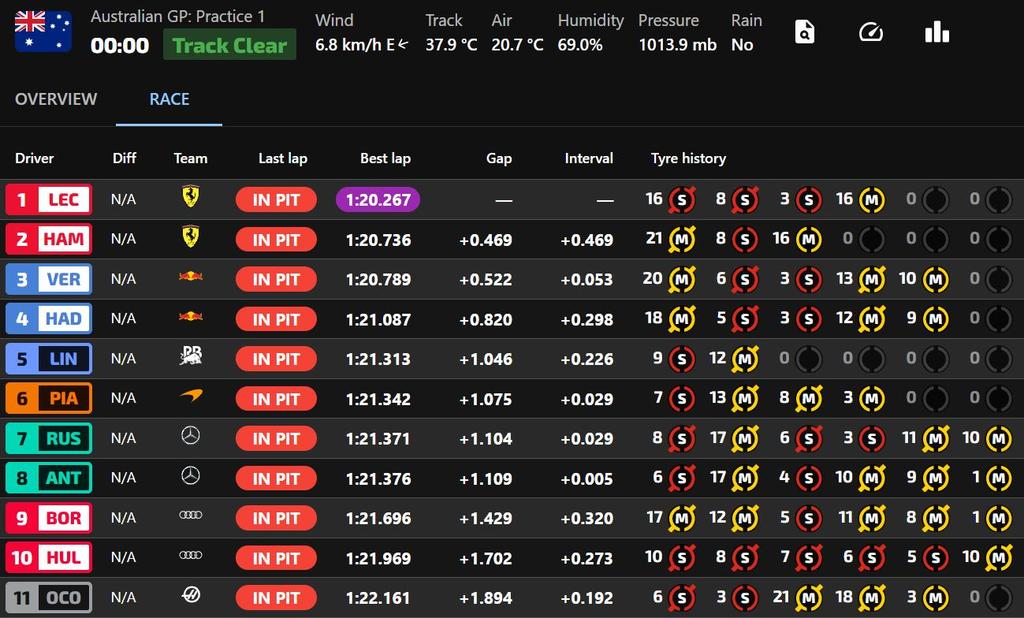The width and height of the screenshot is (1024, 618).
Task: Select driver tag 3 VER
Action: pyautogui.click(x=49, y=279)
